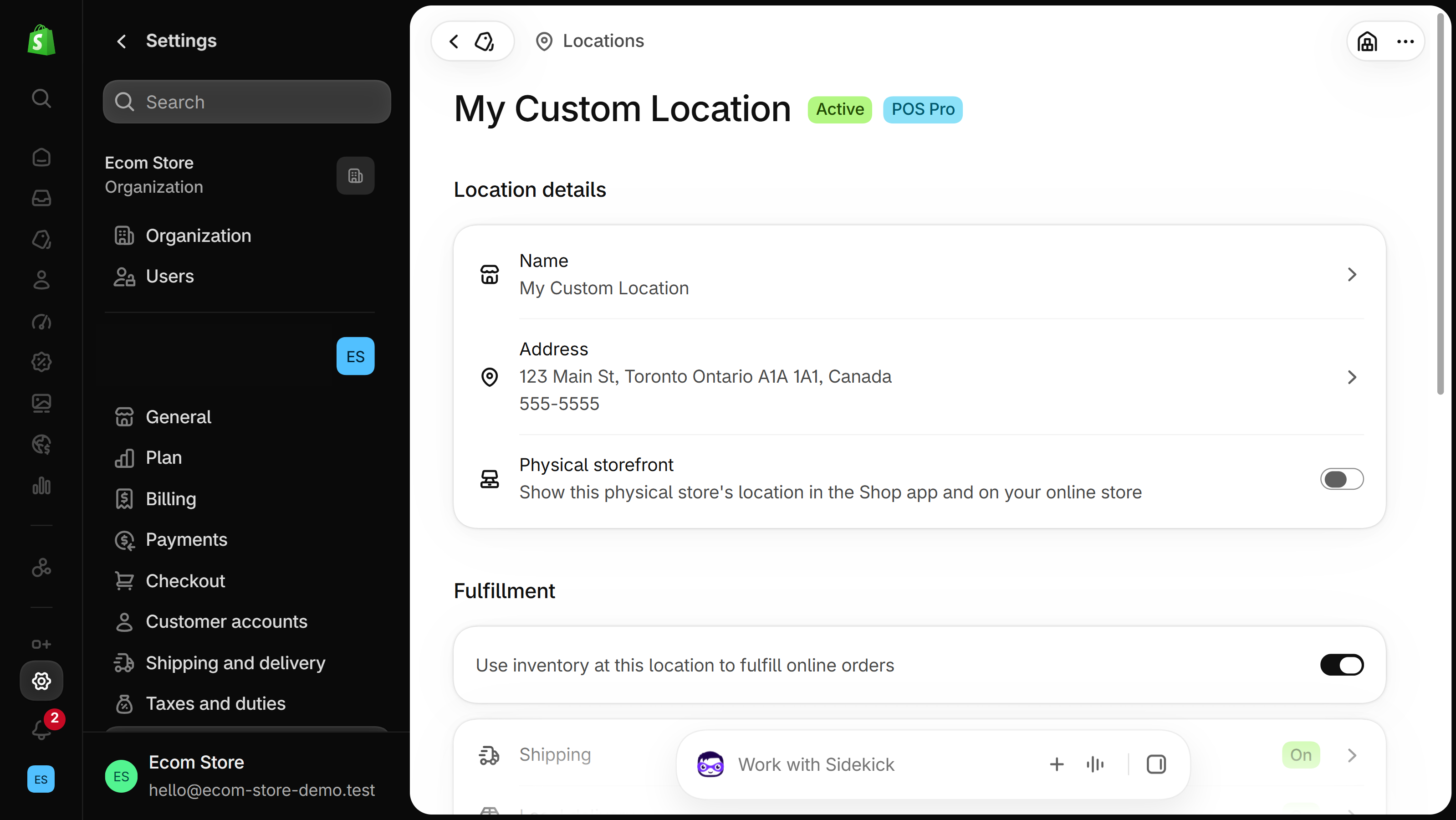Click the panel toggle icon in Sidekick
The width and height of the screenshot is (1456, 820).
tap(1156, 764)
